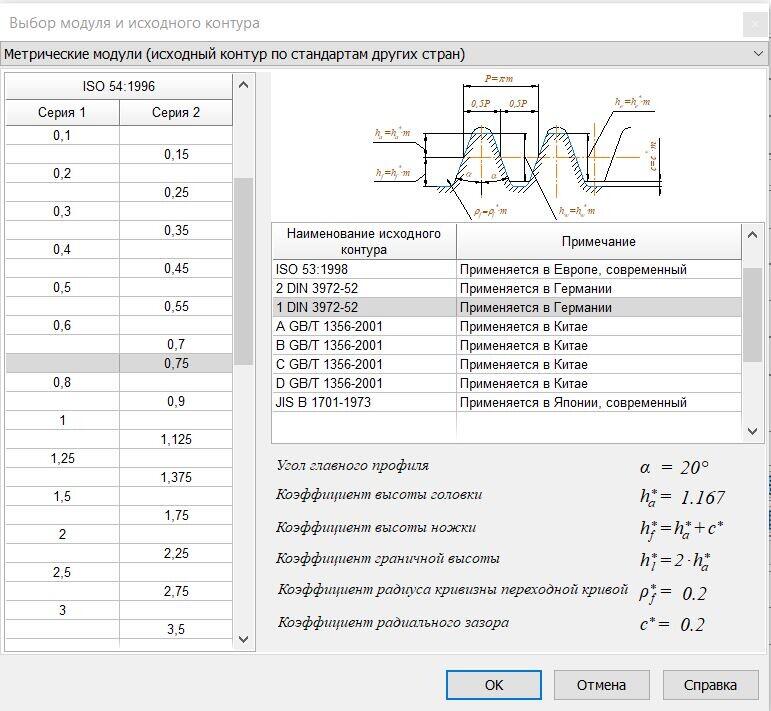Viewport: 771px width, 711px height.
Task: Click scroll-up arrow of module list
Action: pos(243,85)
